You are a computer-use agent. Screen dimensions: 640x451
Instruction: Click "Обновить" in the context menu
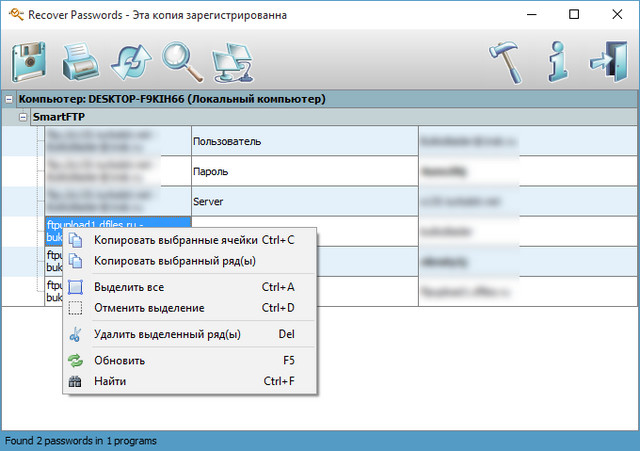click(119, 360)
